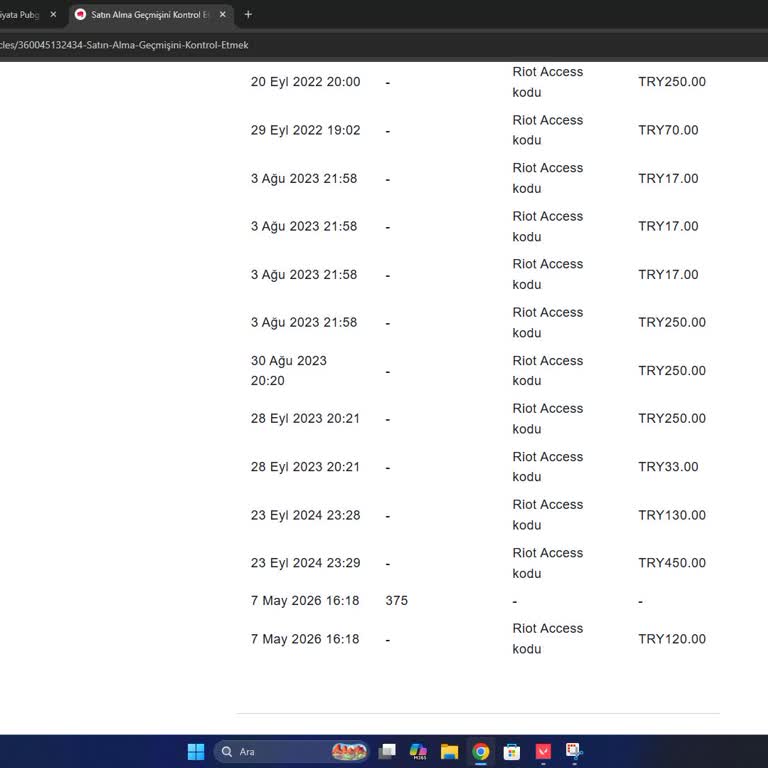Click the TRY70.00 amount
The width and height of the screenshot is (768, 768).
coord(668,130)
